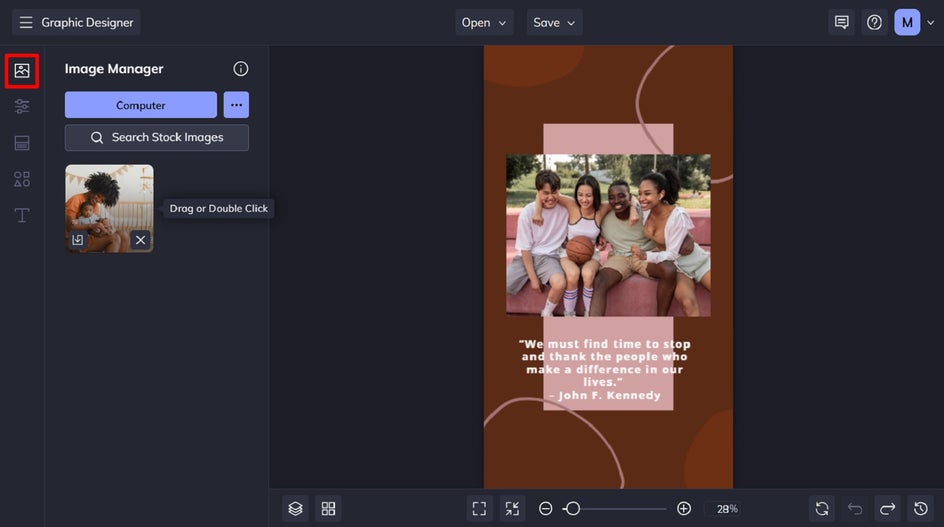
Task: Select the group photo on canvas
Action: (x=608, y=235)
